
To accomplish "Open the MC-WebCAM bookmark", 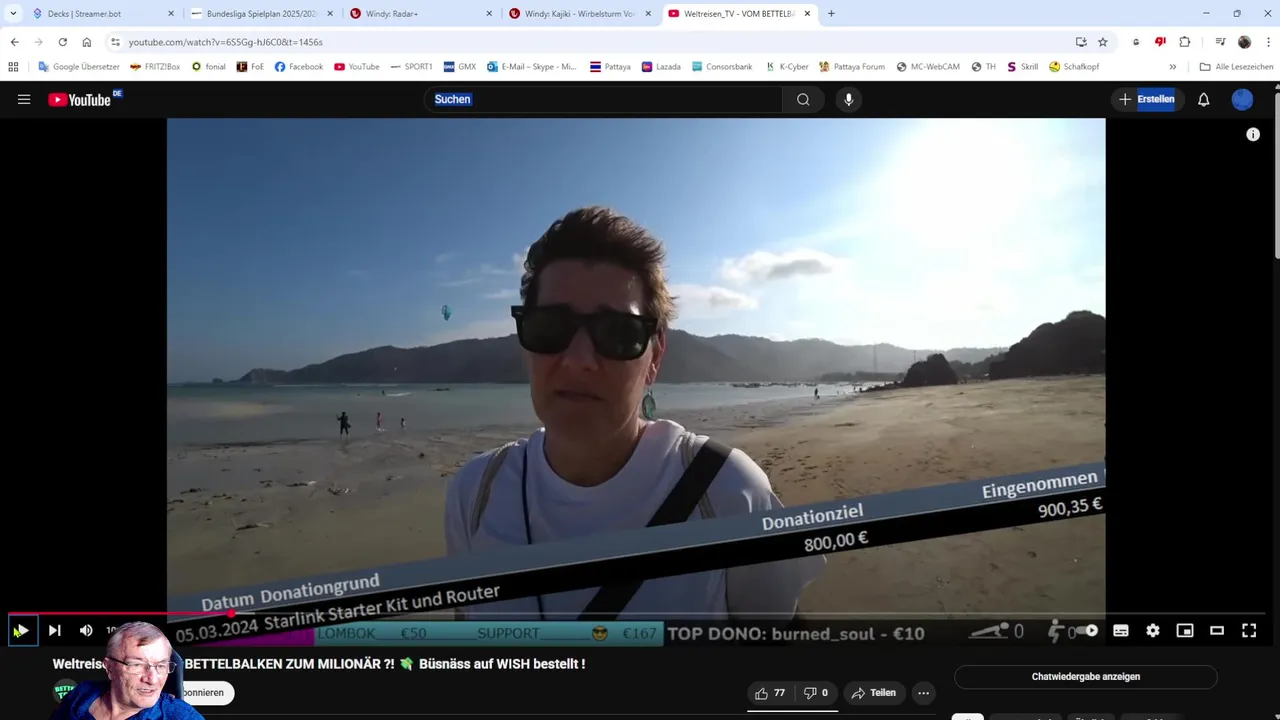I will [928, 67].
